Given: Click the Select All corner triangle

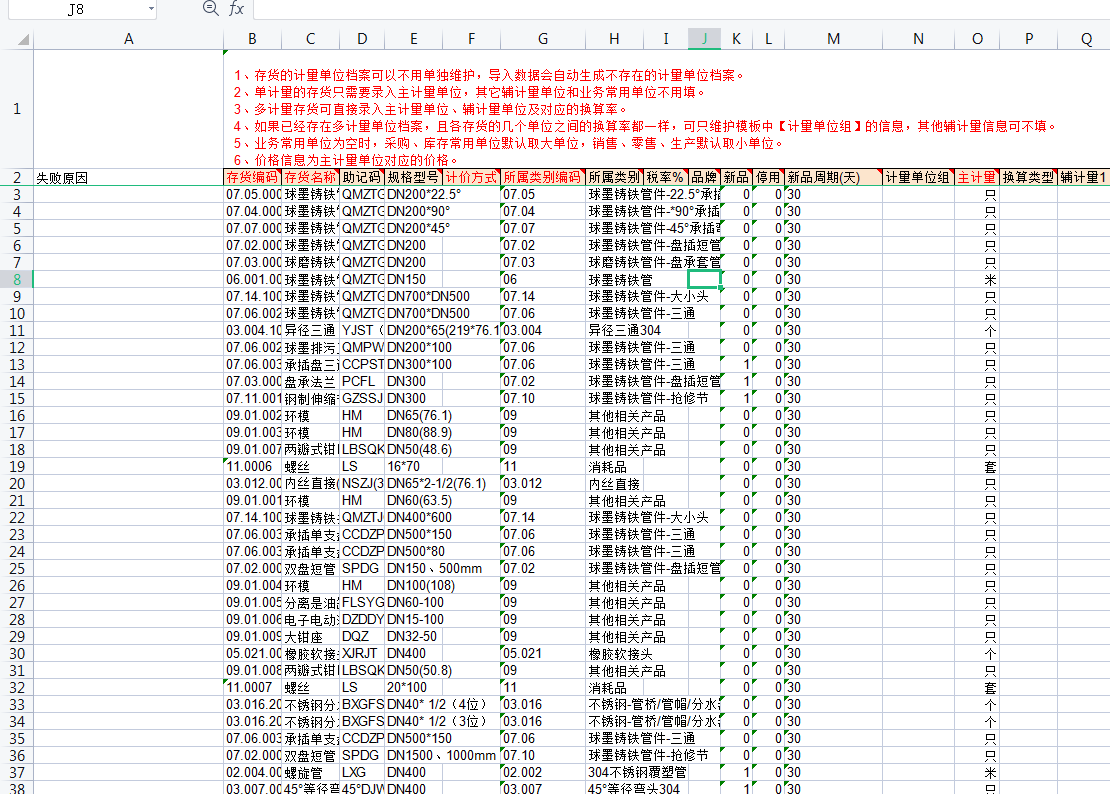Looking at the screenshot, I should (24, 40).
